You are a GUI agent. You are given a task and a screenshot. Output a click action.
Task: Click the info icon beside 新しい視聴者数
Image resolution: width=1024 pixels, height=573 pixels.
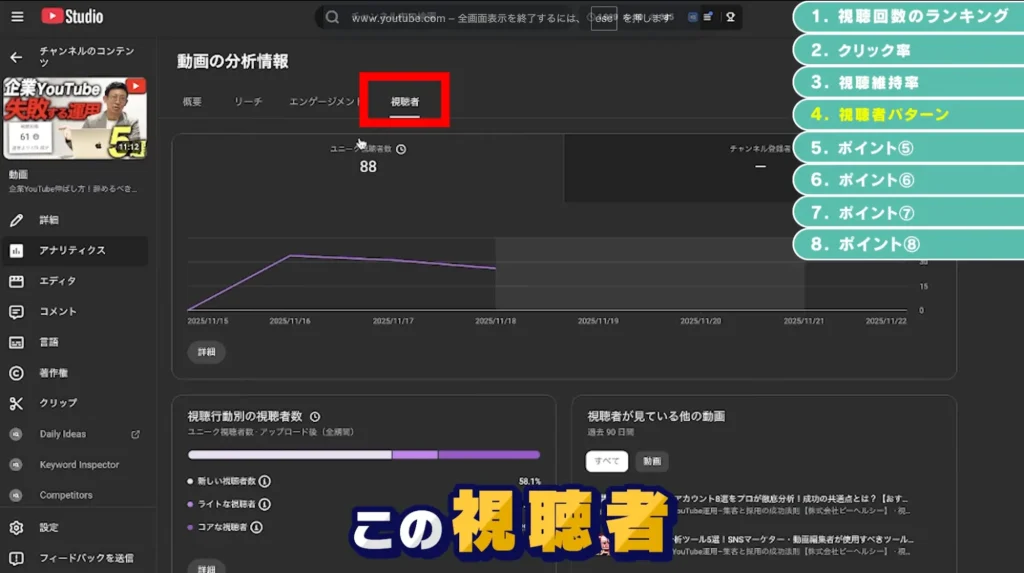[265, 481]
